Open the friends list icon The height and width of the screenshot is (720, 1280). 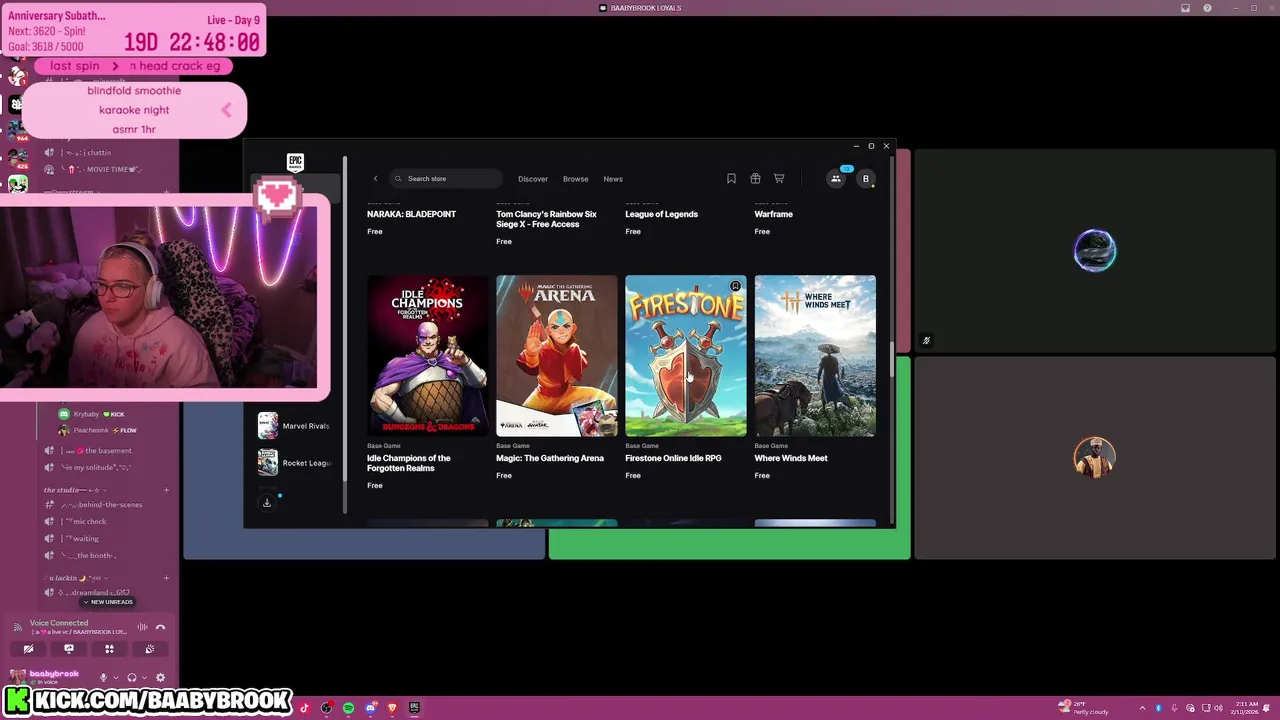pos(836,179)
